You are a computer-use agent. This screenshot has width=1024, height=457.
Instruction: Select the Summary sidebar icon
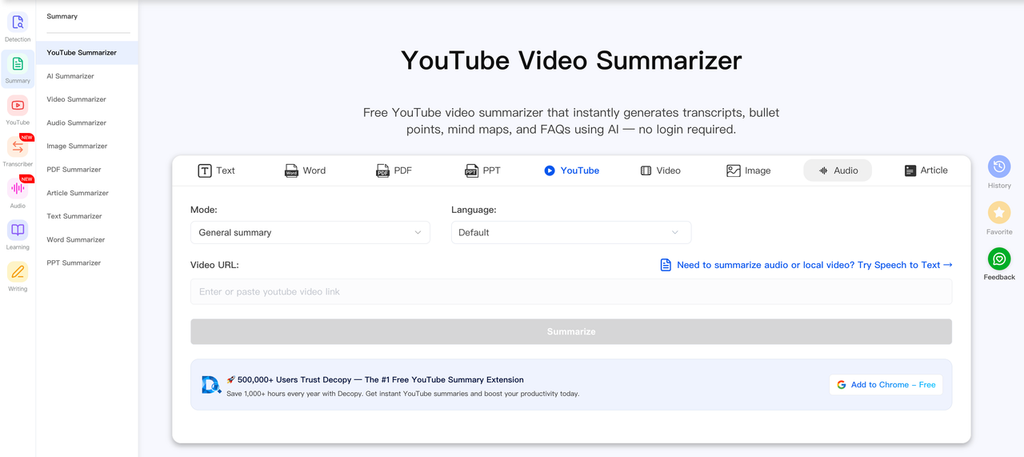18,64
